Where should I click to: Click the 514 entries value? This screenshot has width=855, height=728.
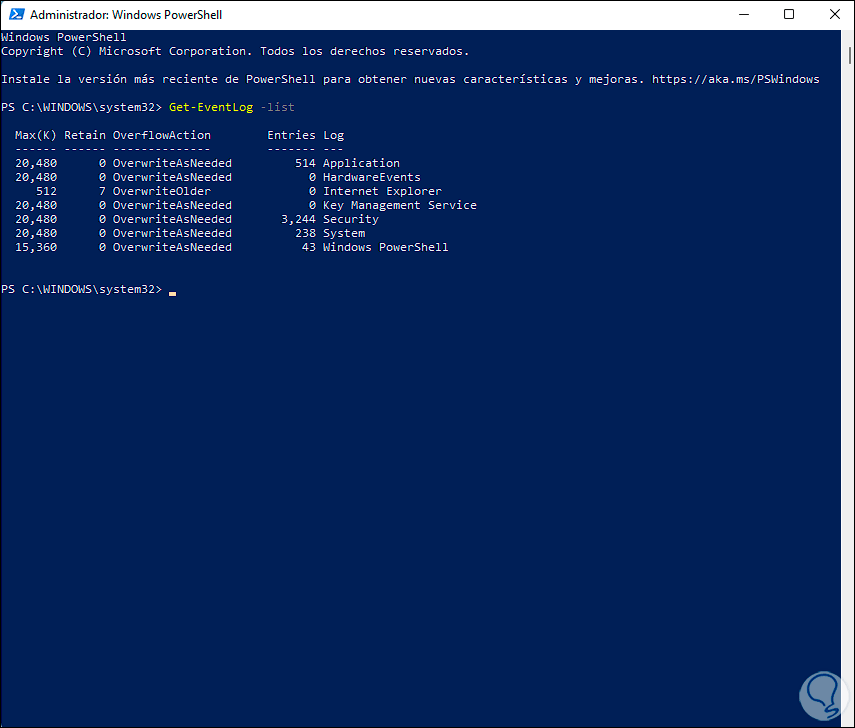[305, 163]
